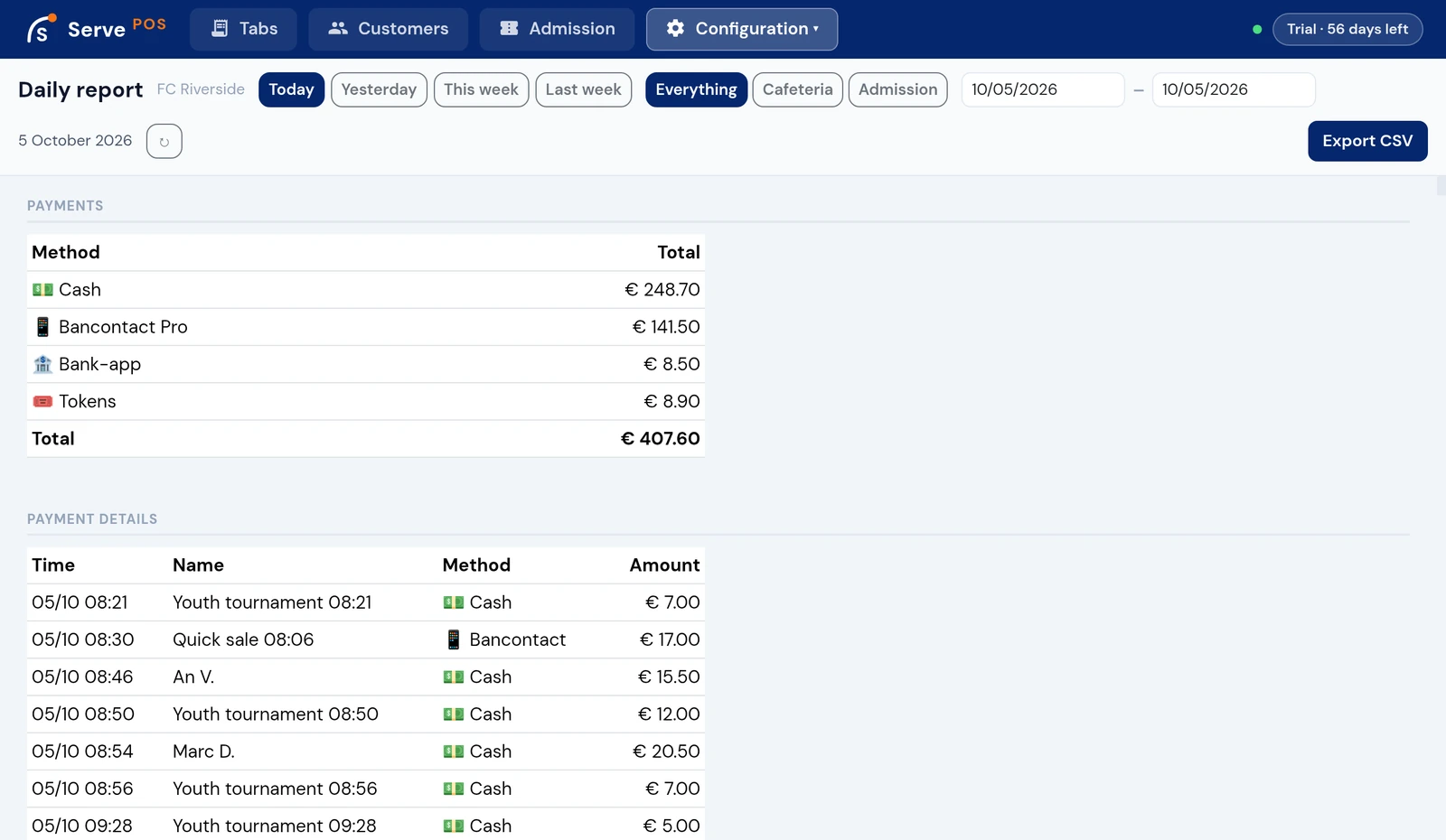Click the name An V.
This screenshot has height=840, width=1446.
[x=193, y=677]
